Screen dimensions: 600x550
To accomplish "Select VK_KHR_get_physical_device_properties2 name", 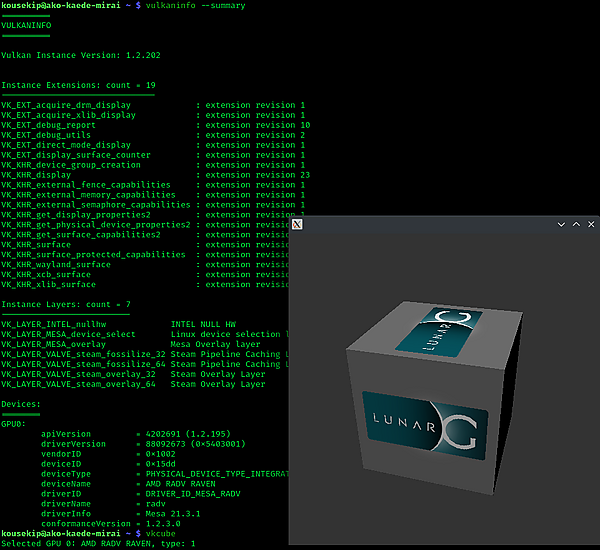I will point(96,224).
